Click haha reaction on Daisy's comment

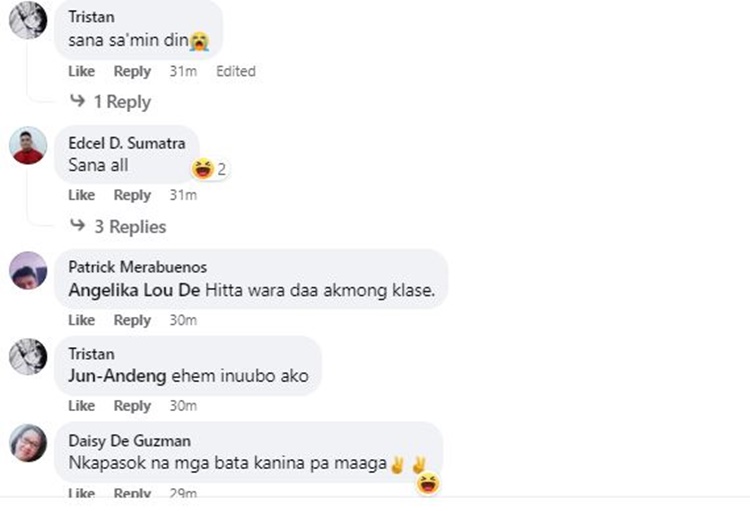(x=429, y=485)
